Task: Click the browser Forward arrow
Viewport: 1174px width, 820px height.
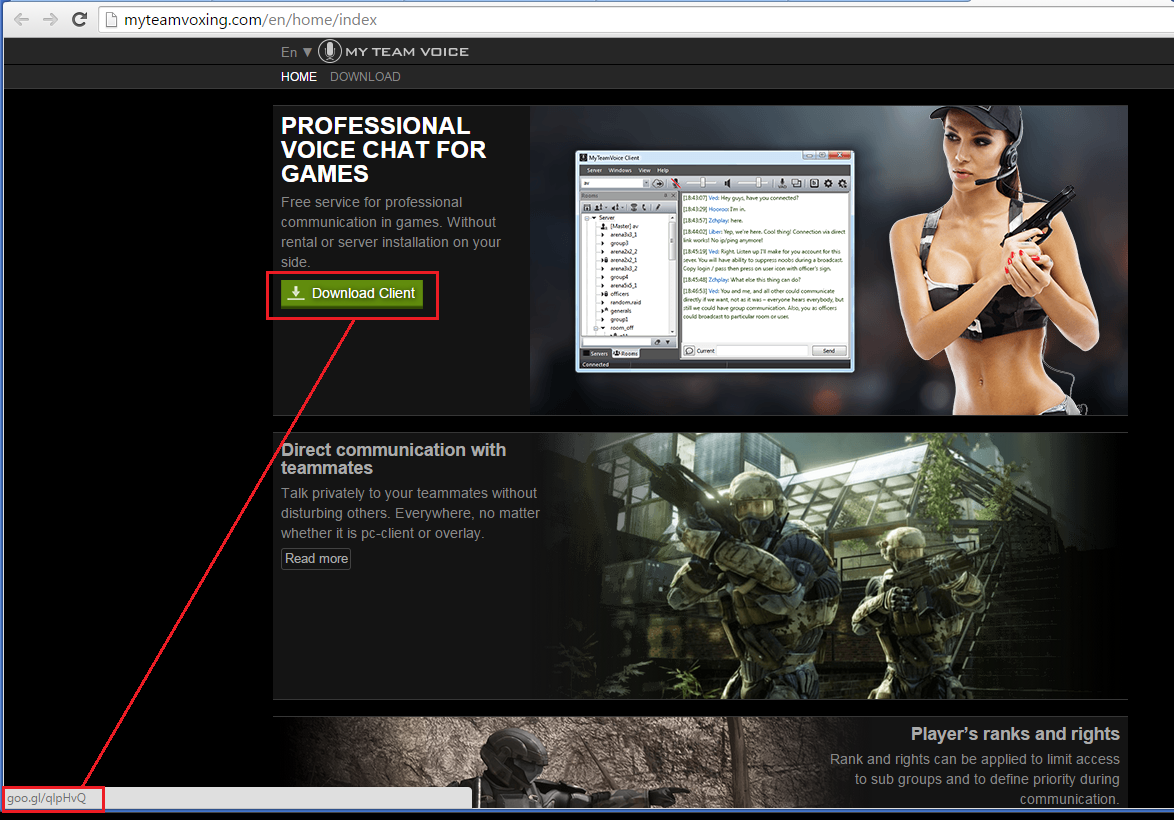Action: [x=50, y=19]
